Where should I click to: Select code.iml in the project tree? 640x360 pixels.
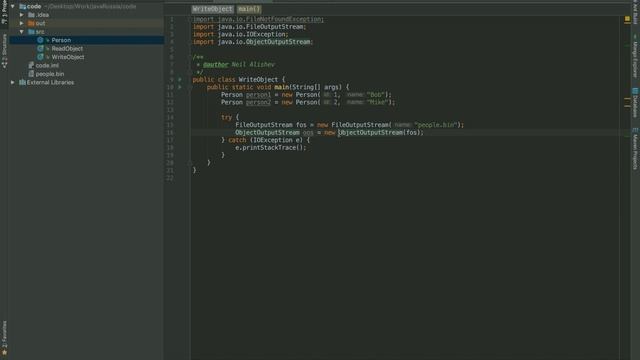click(47, 65)
